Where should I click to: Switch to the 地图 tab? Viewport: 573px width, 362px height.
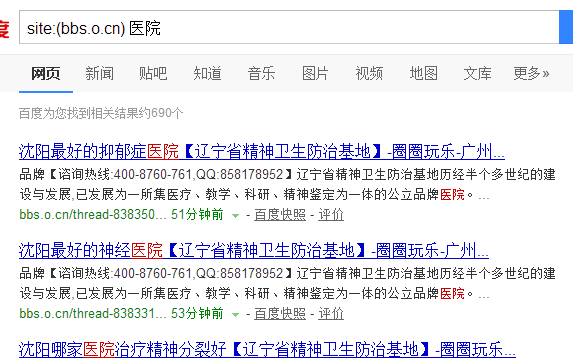423,73
